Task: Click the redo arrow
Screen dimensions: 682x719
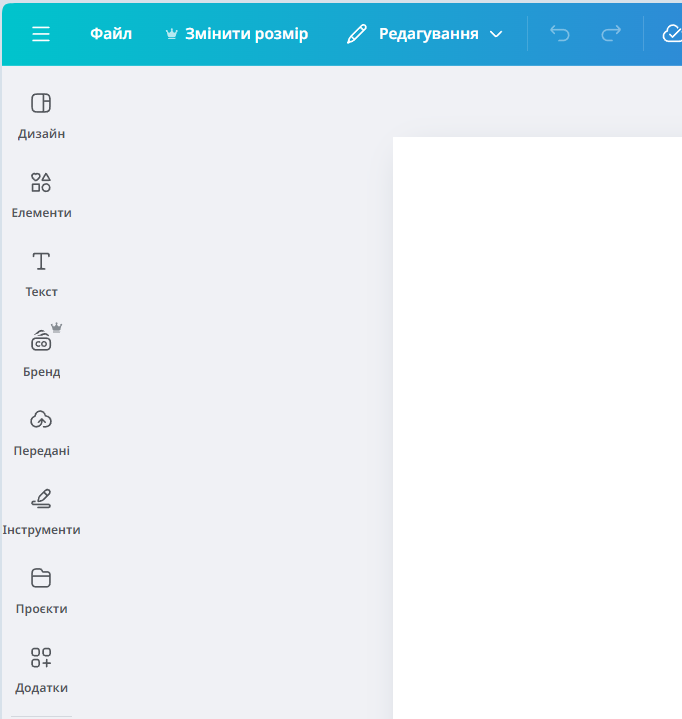Action: pyautogui.click(x=610, y=34)
